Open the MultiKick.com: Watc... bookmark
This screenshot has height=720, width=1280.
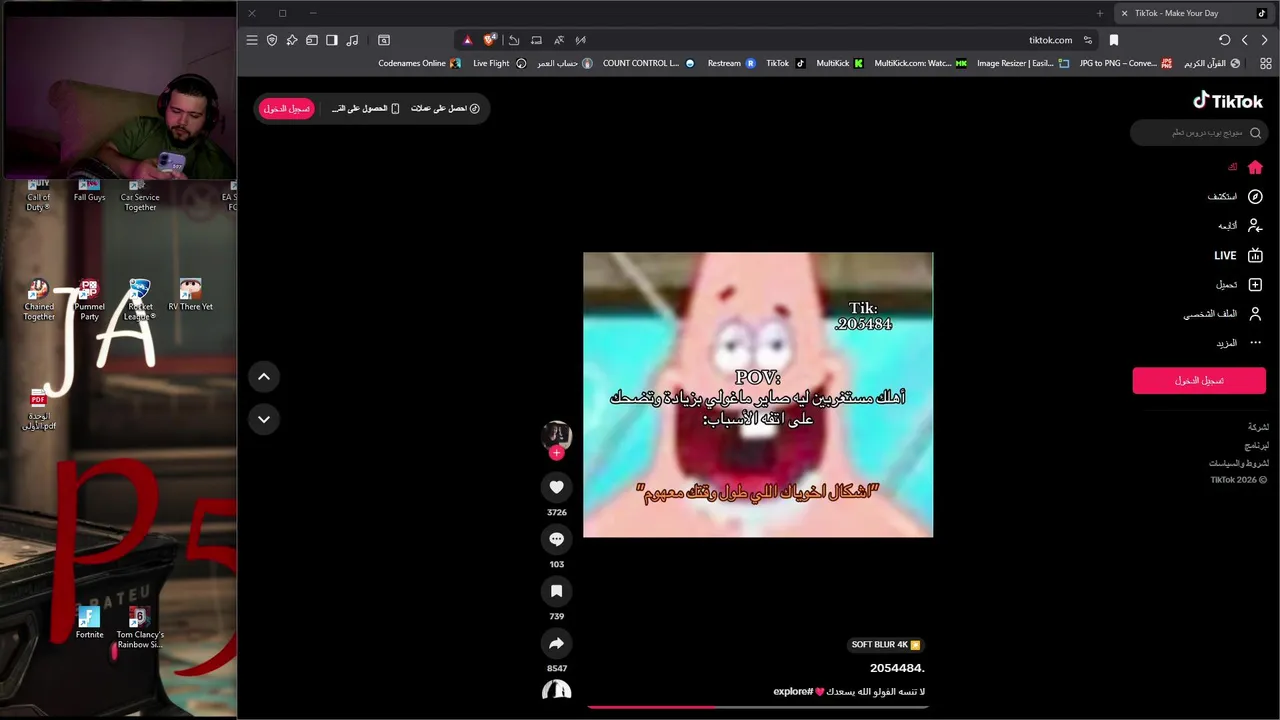[921, 63]
